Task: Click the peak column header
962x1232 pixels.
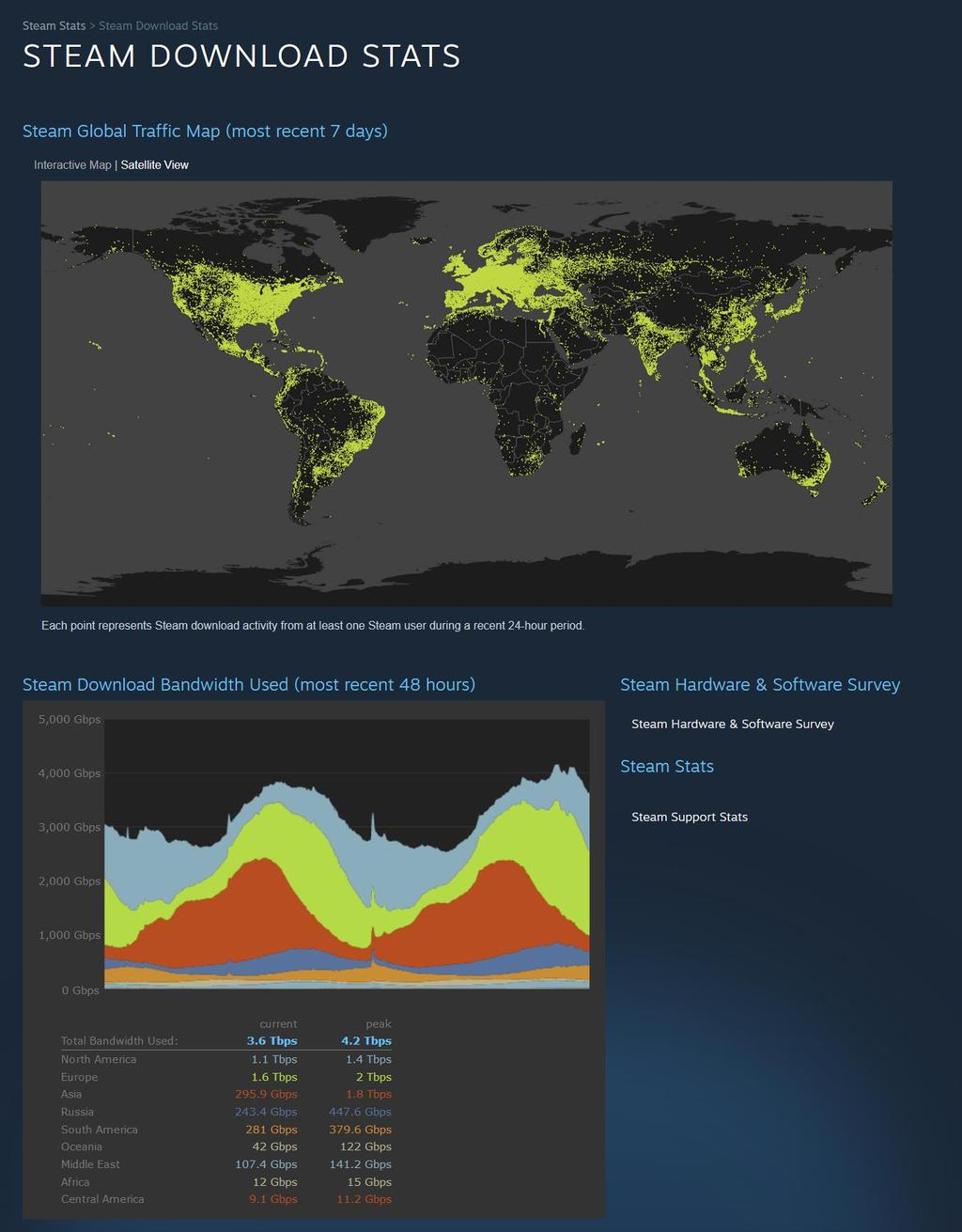Action: 379,1024
